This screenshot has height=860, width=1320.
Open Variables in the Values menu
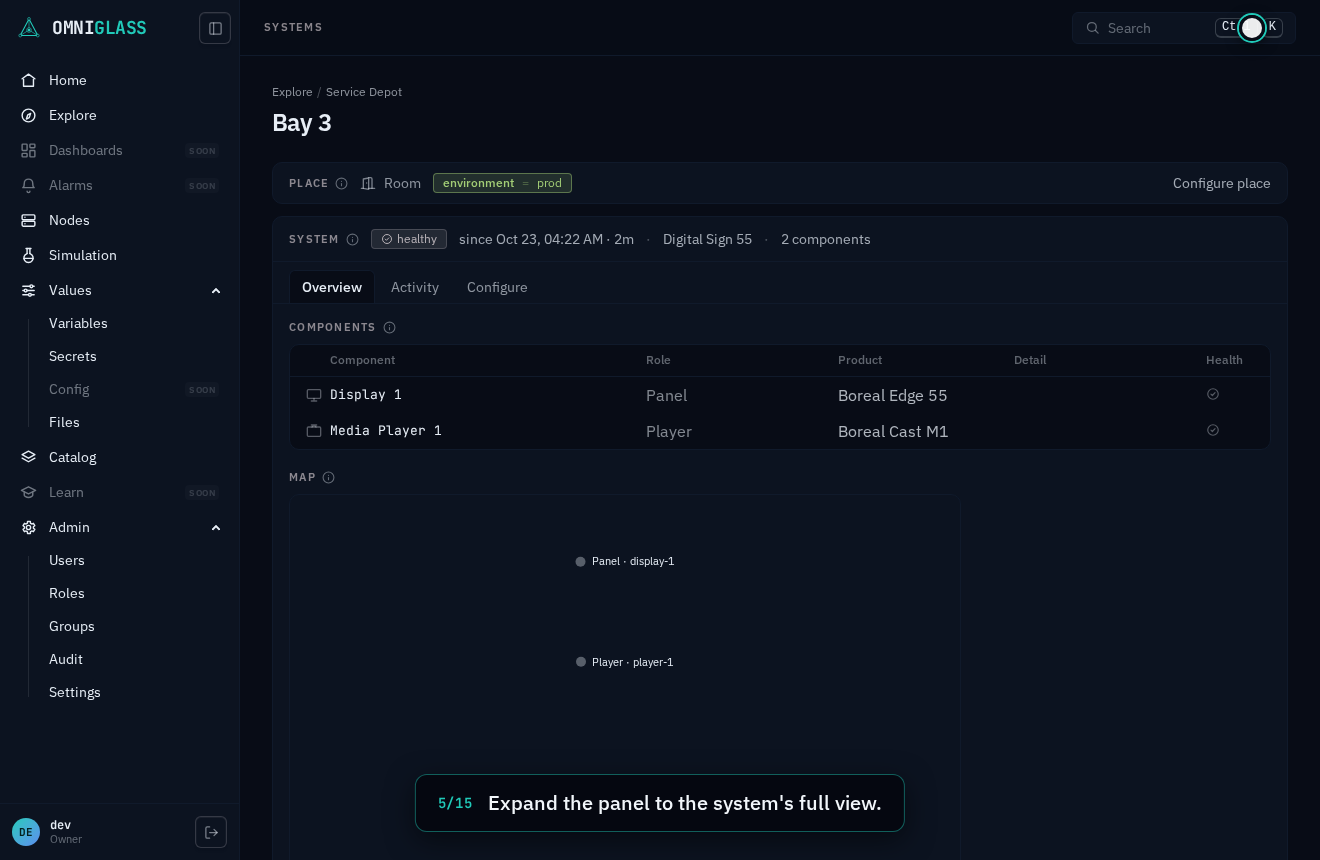click(78, 323)
